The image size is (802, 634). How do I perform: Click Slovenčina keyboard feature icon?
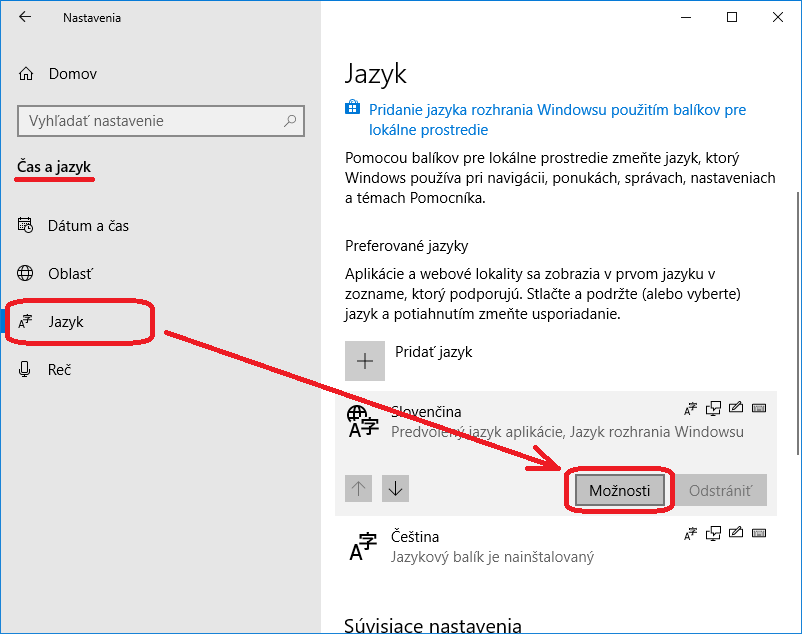[x=759, y=407]
